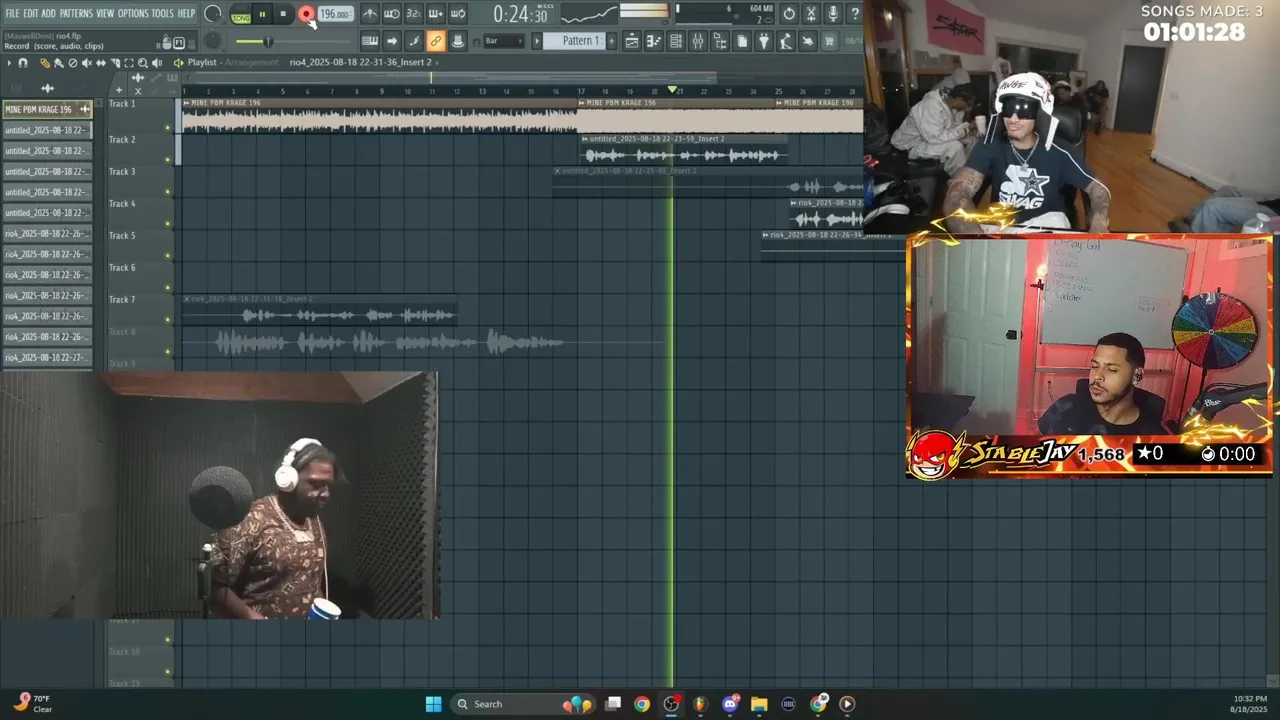Viewport: 1280px width, 720px height.
Task: Toggle the highlighted orange link icon
Action: click(436, 41)
